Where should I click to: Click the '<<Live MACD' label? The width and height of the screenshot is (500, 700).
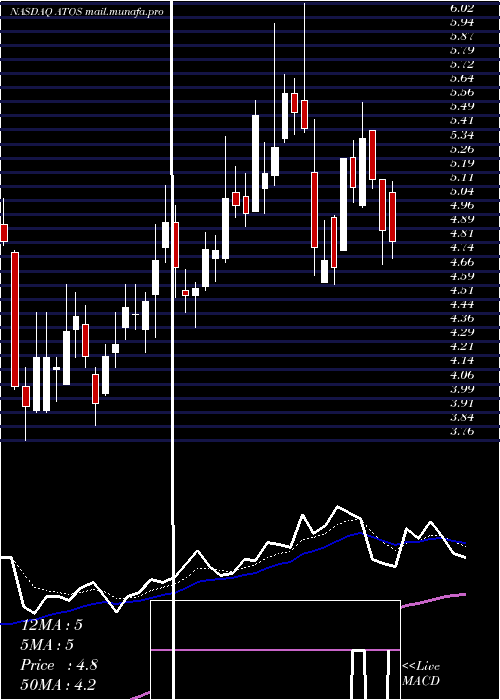pos(421,673)
